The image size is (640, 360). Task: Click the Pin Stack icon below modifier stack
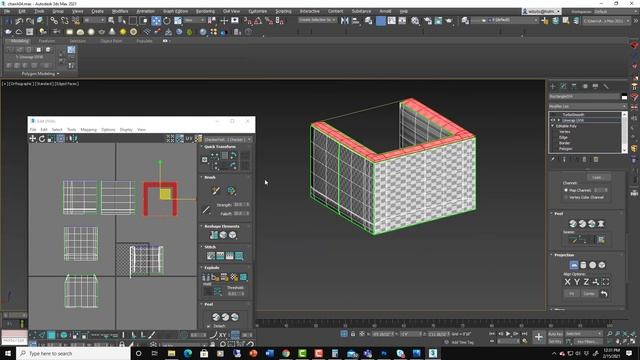click(553, 160)
